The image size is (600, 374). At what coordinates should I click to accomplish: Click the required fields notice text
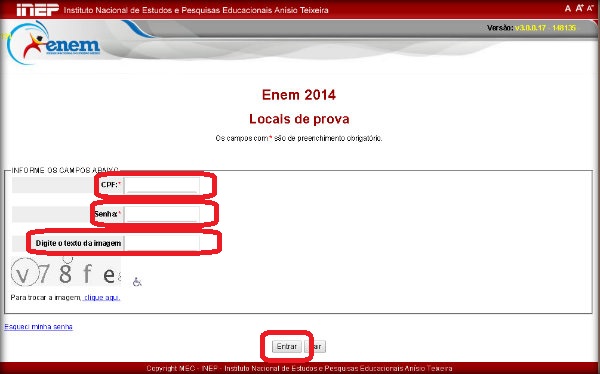[299, 138]
